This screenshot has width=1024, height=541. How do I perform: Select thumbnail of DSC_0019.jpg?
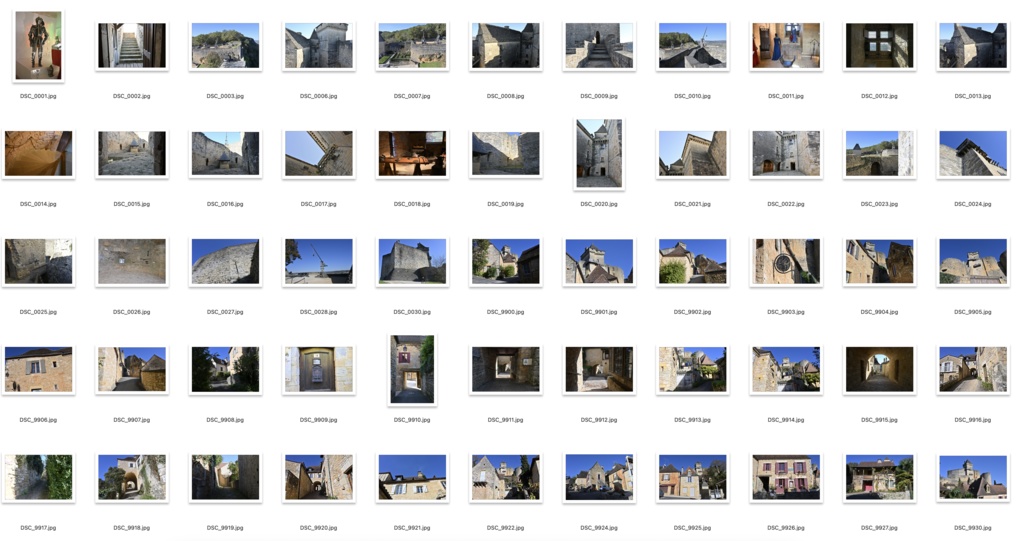pyautogui.click(x=505, y=154)
